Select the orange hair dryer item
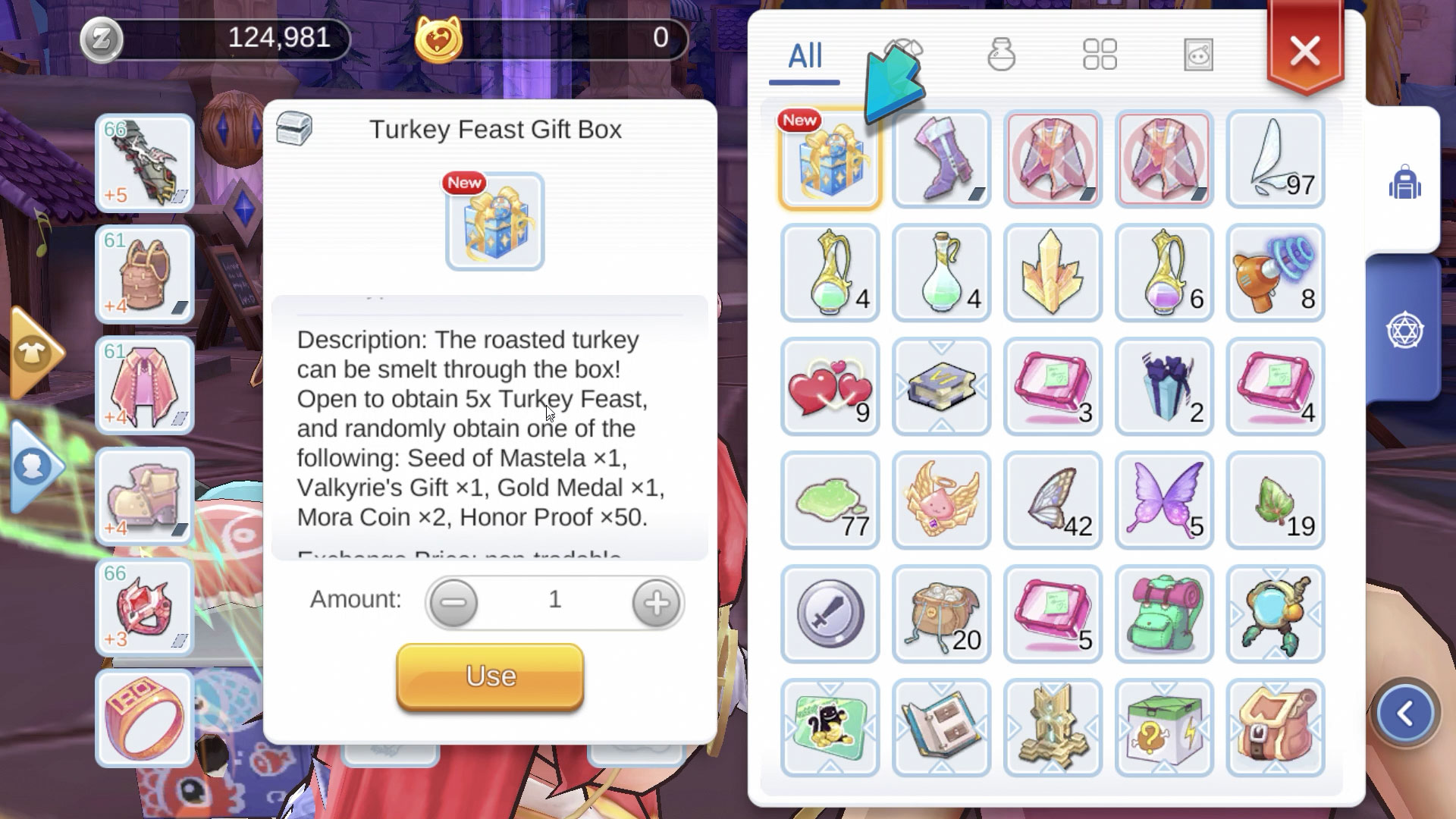Image resolution: width=1456 pixels, height=819 pixels. [1276, 273]
